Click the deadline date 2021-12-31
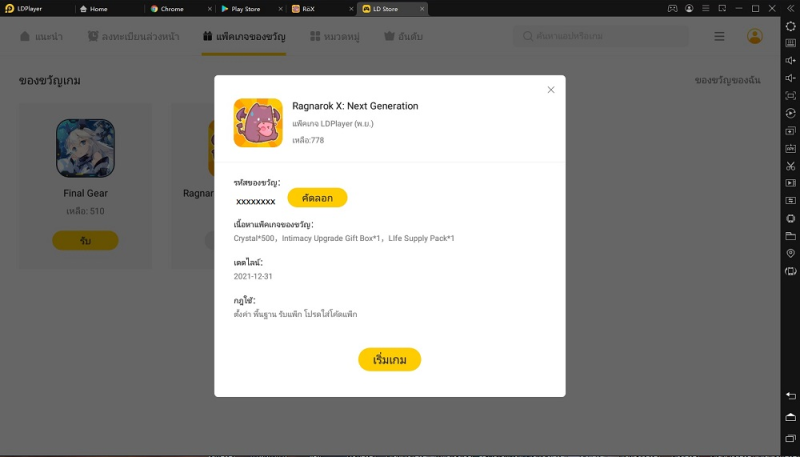800x457 pixels. 253,276
